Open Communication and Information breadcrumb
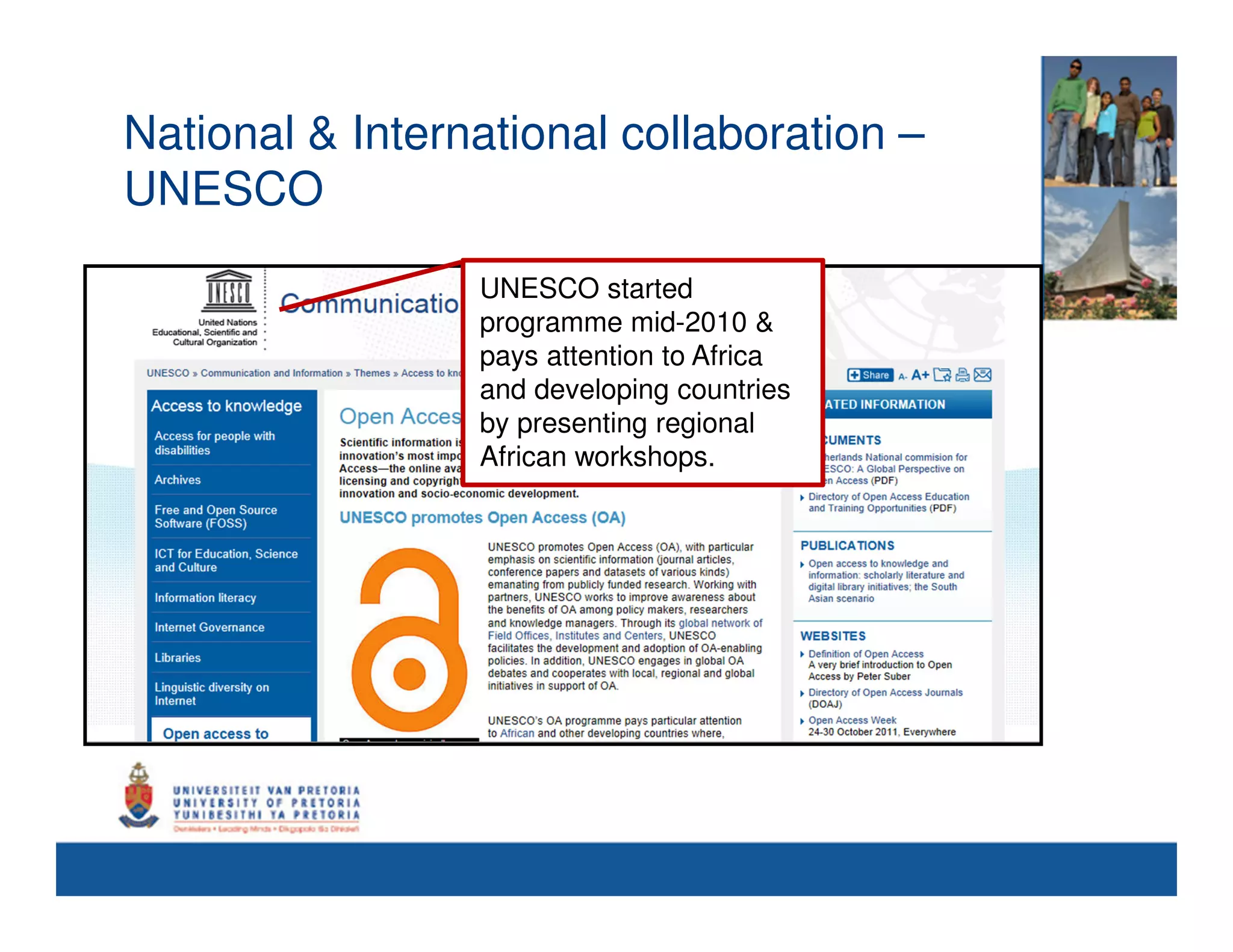The width and height of the screenshot is (1233, 952). click(x=272, y=373)
